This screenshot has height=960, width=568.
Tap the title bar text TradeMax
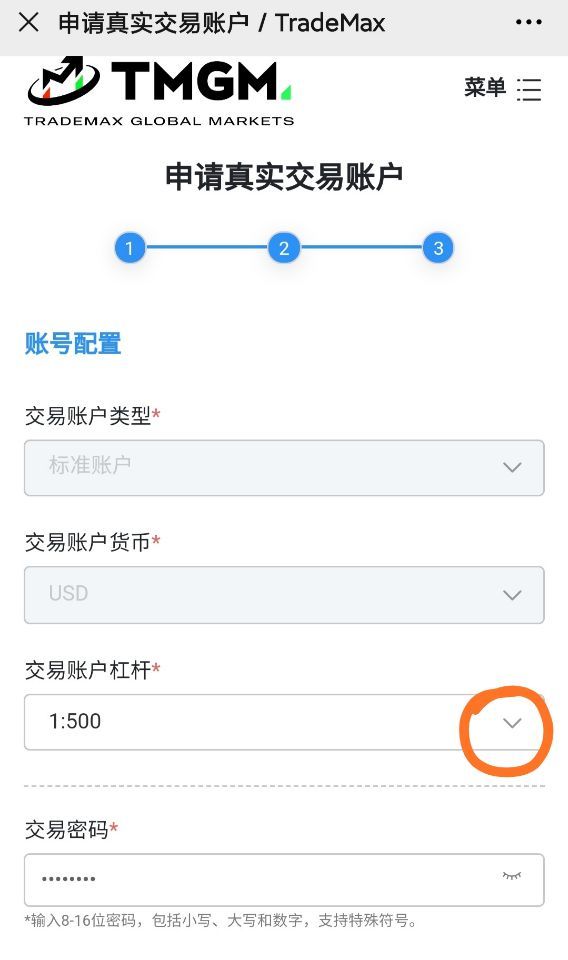click(x=330, y=23)
